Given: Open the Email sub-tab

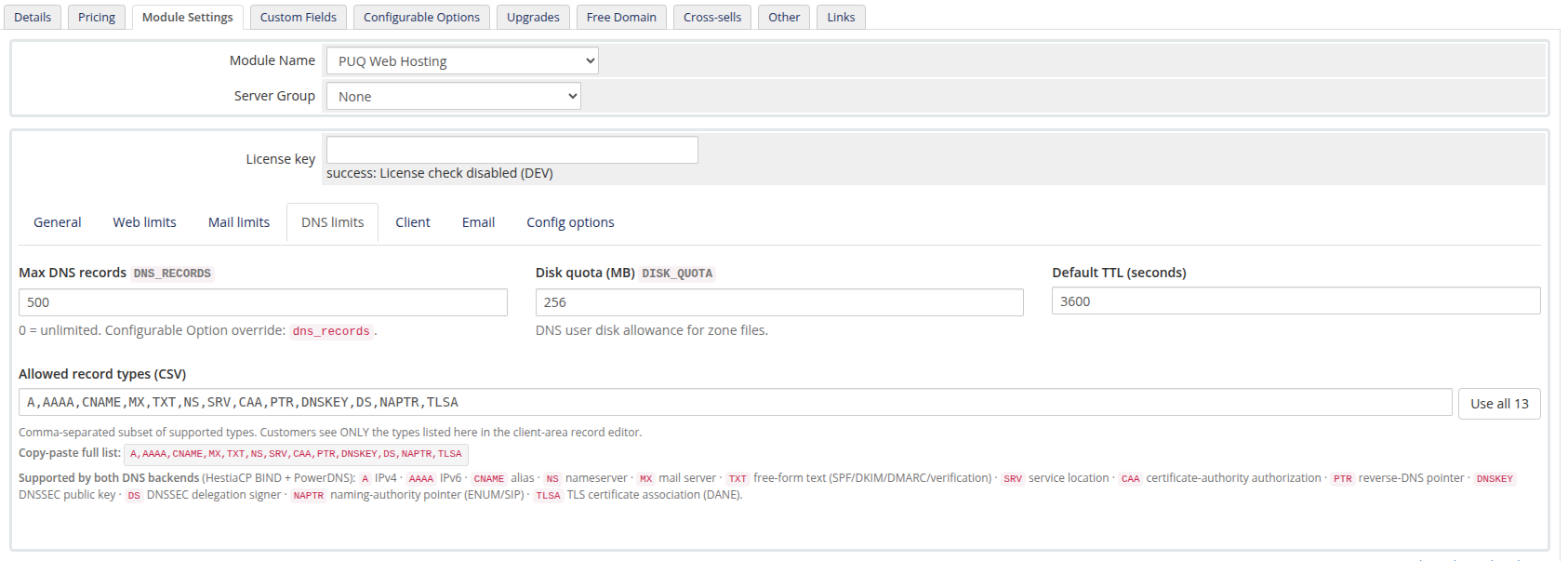Looking at the screenshot, I should 478,222.
